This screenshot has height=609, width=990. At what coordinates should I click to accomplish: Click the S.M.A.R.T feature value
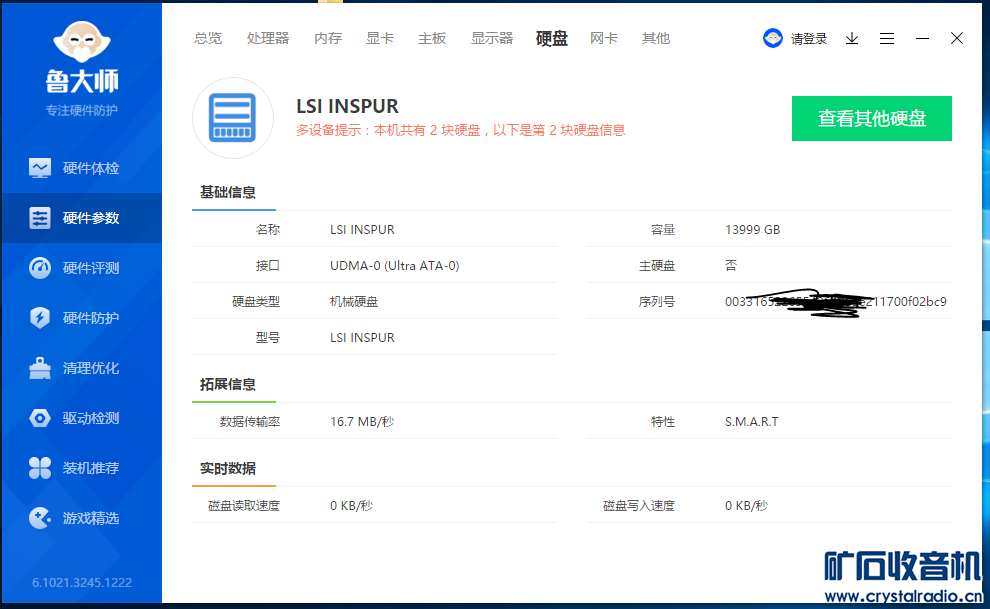click(x=751, y=422)
